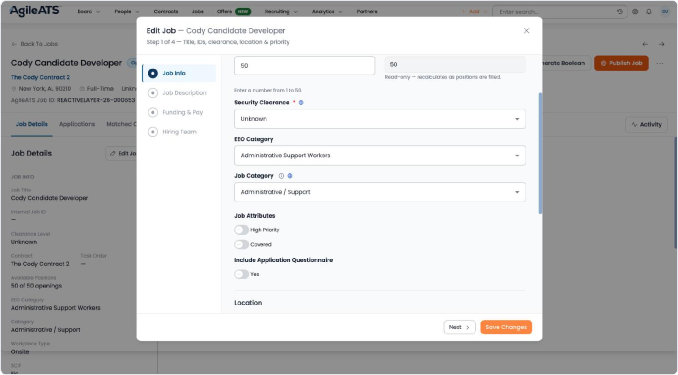The height and width of the screenshot is (375, 678).
Task: Click Save Changes button
Action: point(506,327)
